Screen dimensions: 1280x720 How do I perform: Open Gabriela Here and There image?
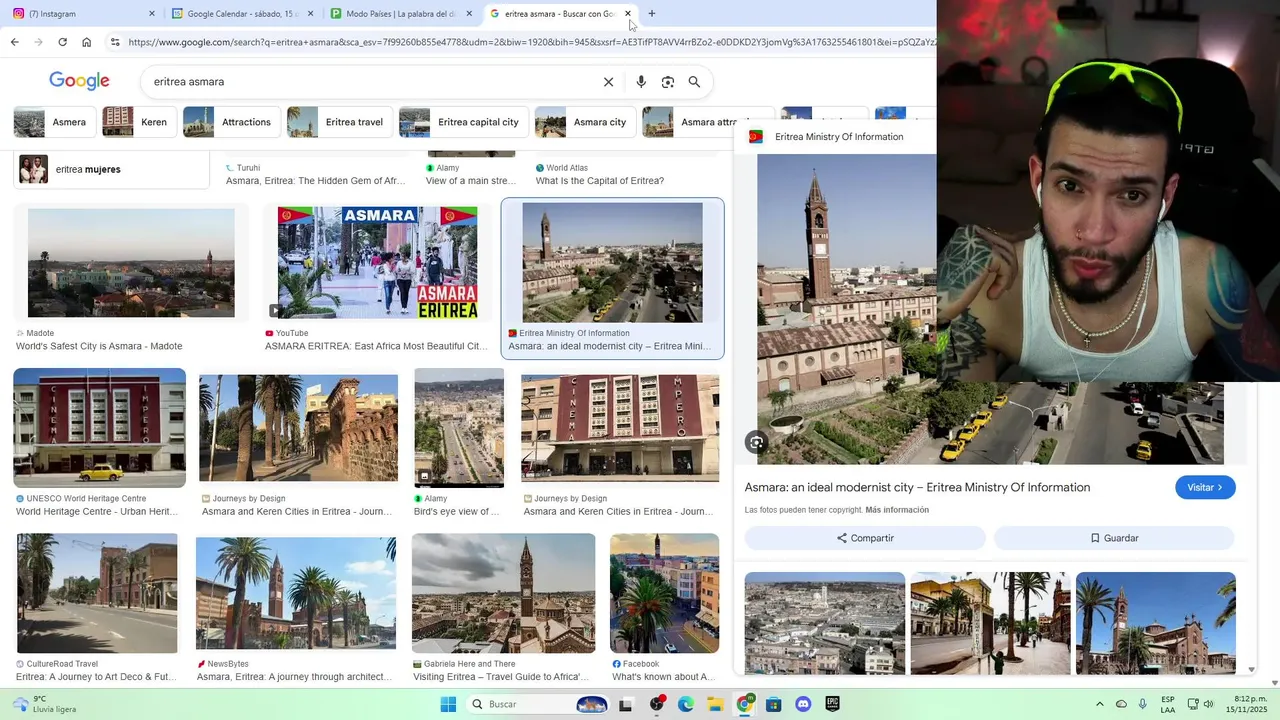click(503, 593)
